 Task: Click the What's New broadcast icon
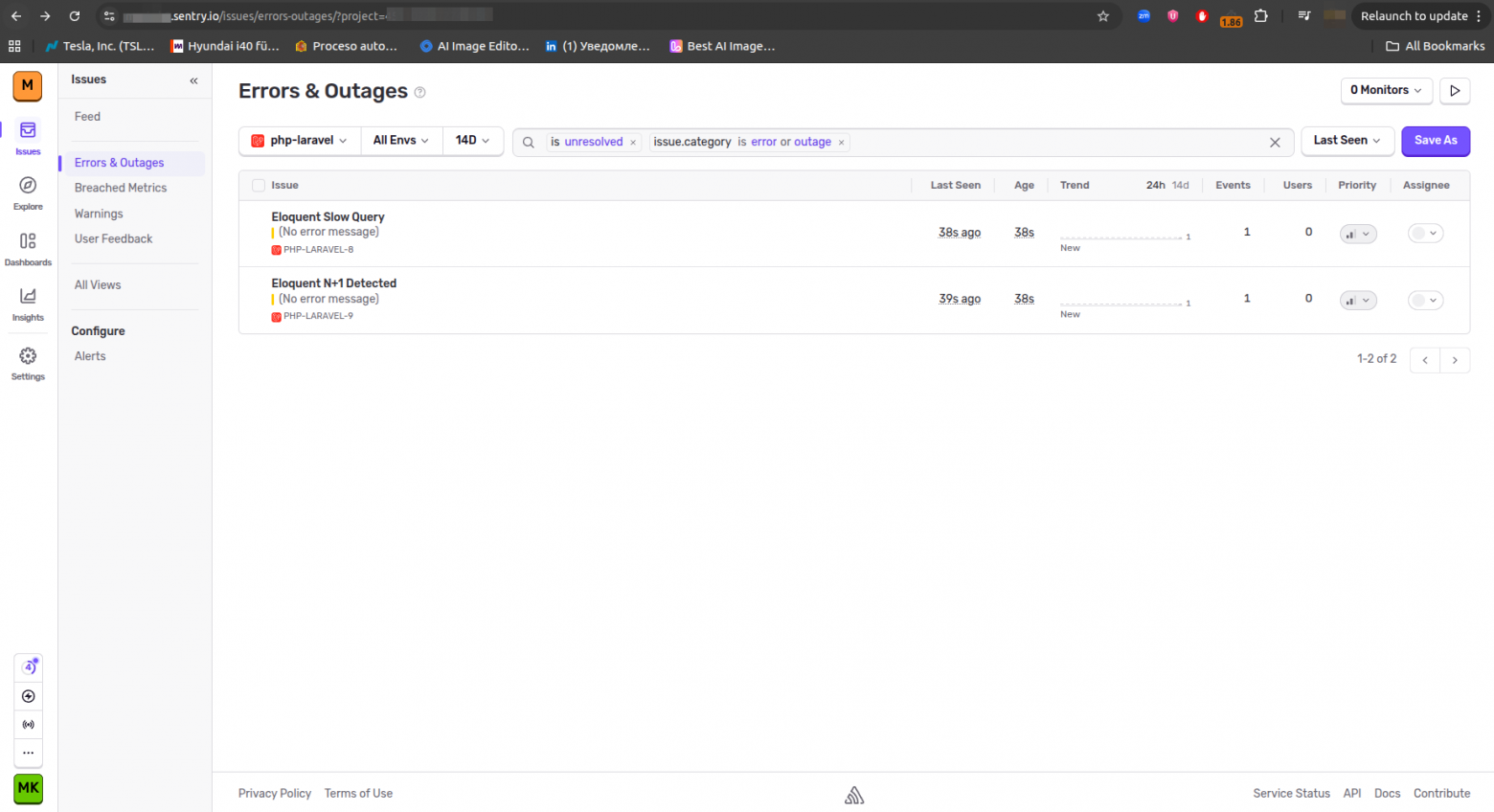pyautogui.click(x=28, y=724)
